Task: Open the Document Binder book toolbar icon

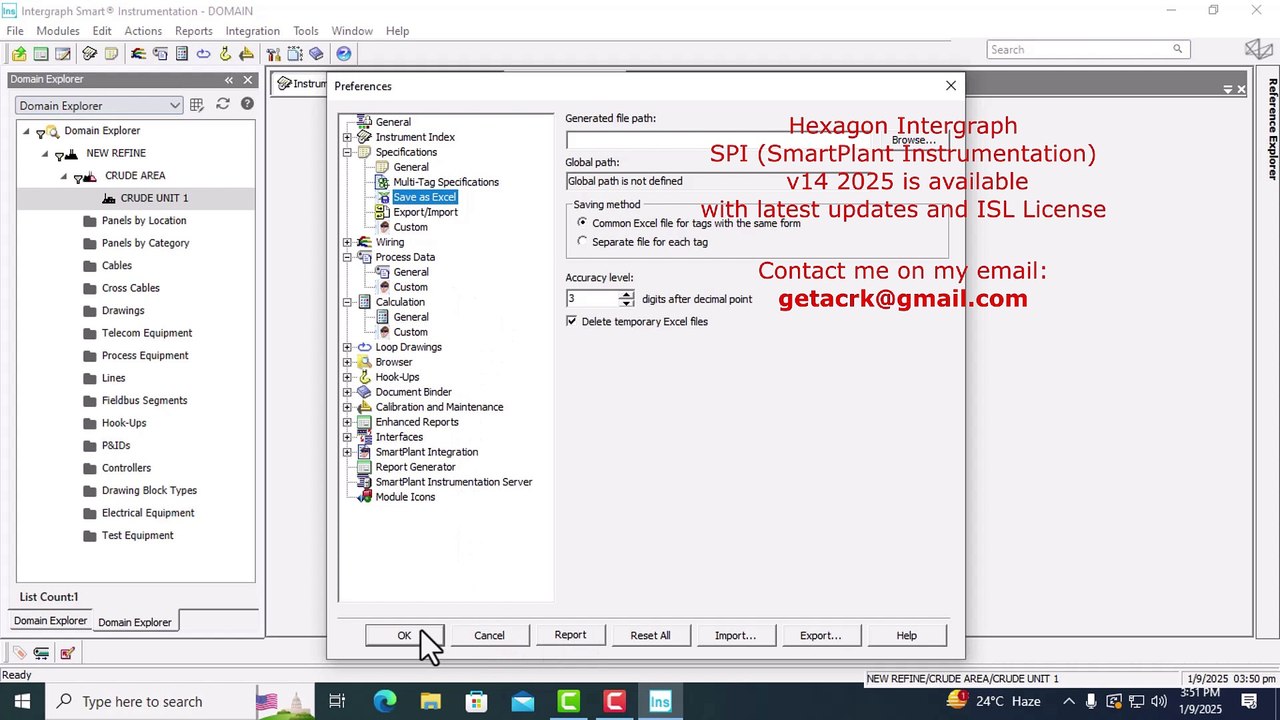Action: (x=317, y=54)
